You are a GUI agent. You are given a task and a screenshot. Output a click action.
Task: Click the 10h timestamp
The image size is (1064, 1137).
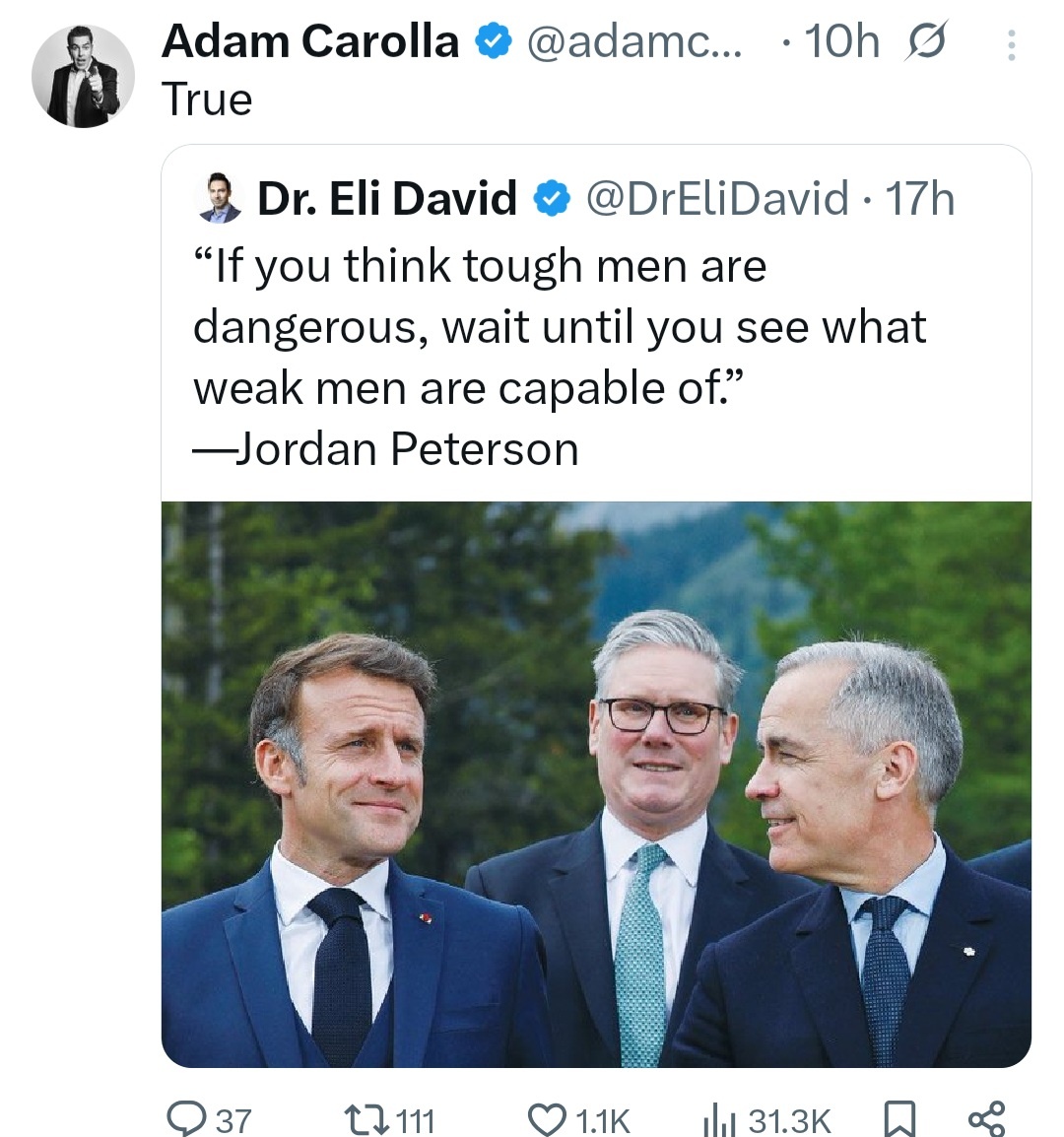(x=841, y=41)
